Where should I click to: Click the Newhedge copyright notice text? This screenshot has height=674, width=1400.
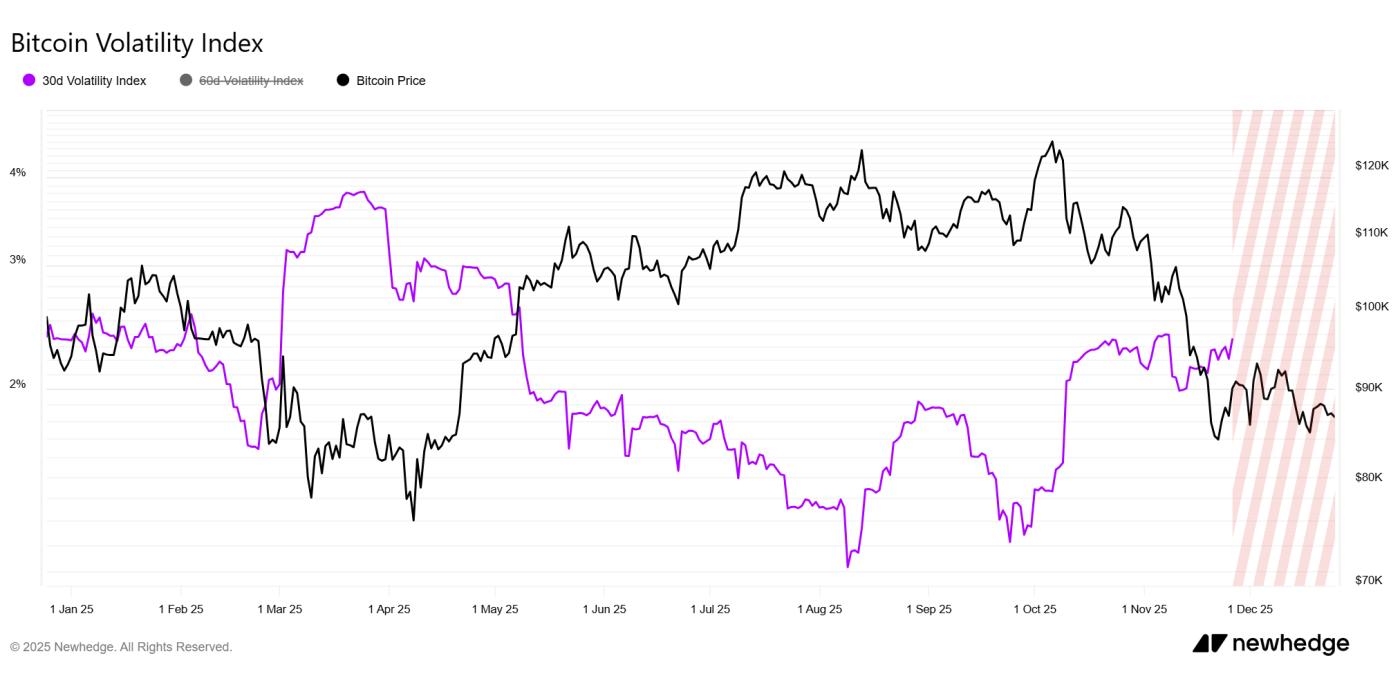121,647
